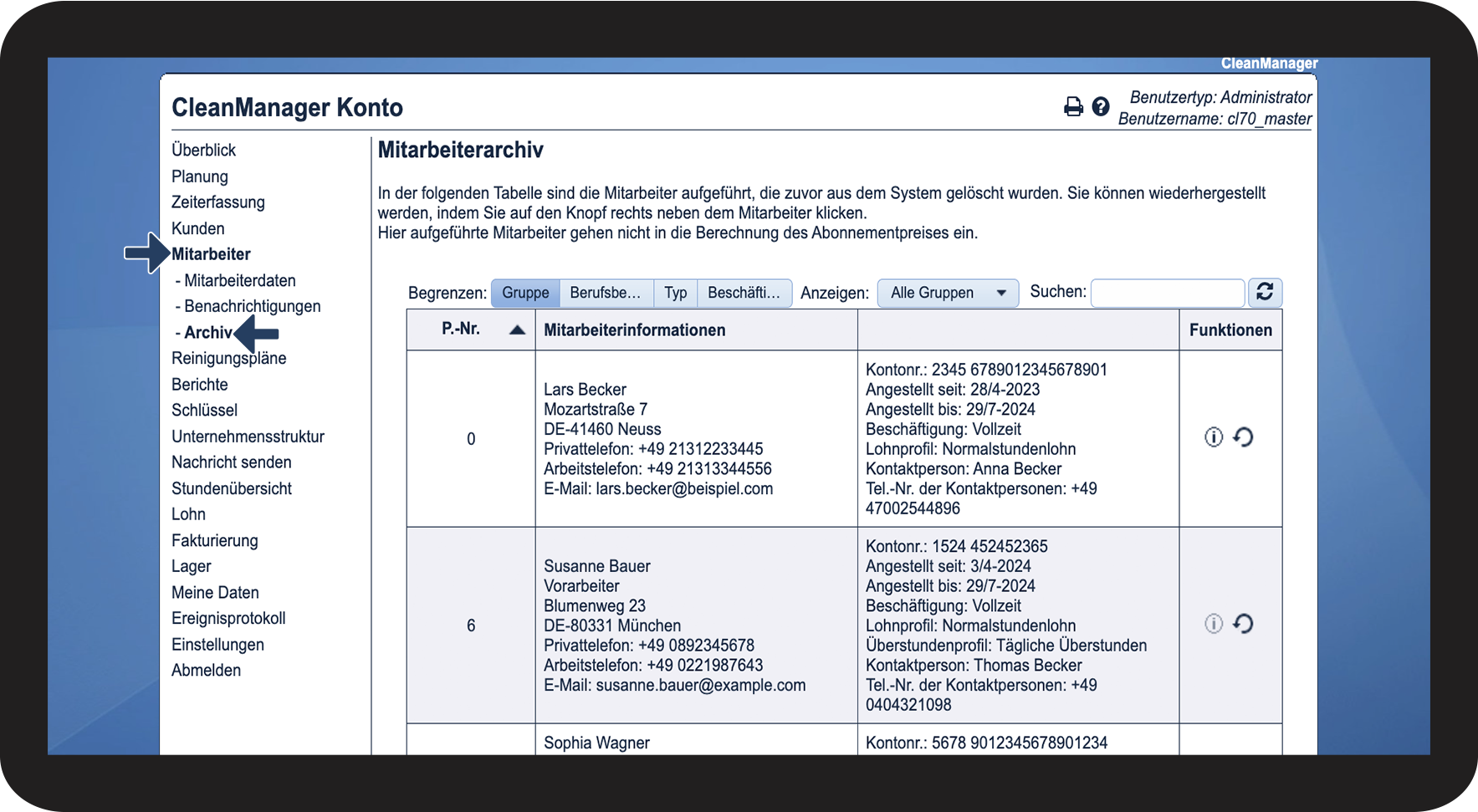Click the Mitarbeiterinformationen column header
Screen dimensions: 1478x812
697,329
